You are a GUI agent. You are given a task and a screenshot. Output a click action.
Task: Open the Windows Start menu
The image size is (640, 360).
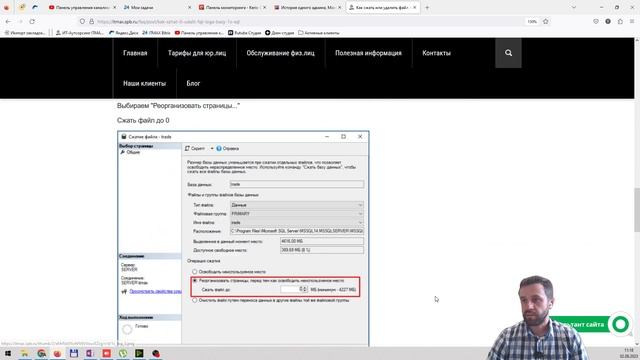pyautogui.click(x=8, y=353)
